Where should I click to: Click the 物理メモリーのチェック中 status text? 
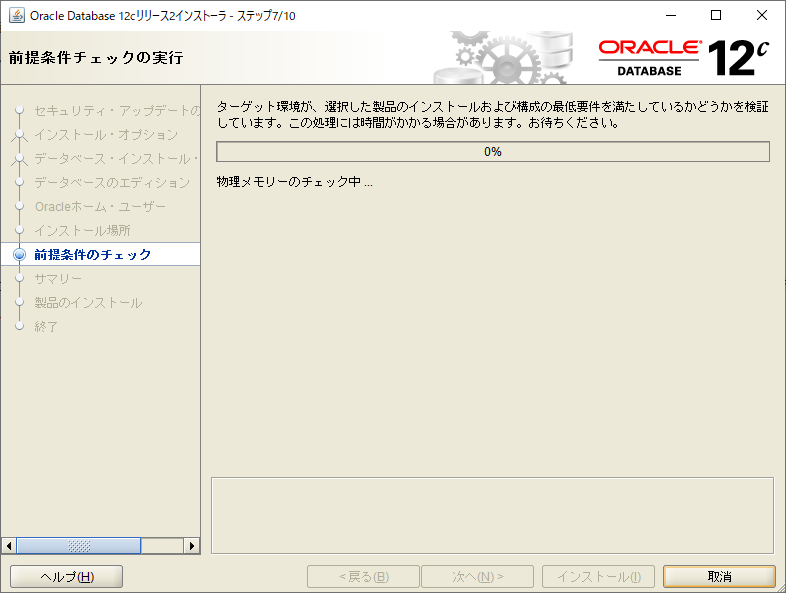[295, 181]
